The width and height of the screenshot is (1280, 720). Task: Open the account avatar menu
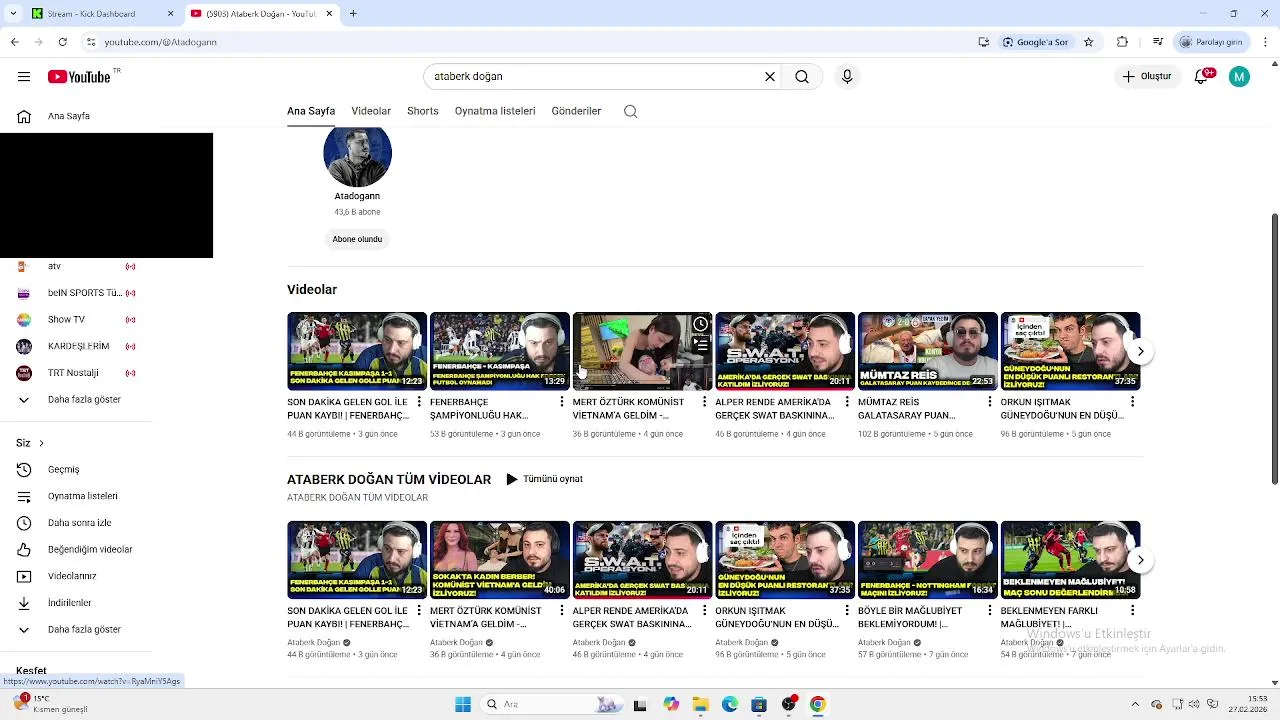(1239, 77)
